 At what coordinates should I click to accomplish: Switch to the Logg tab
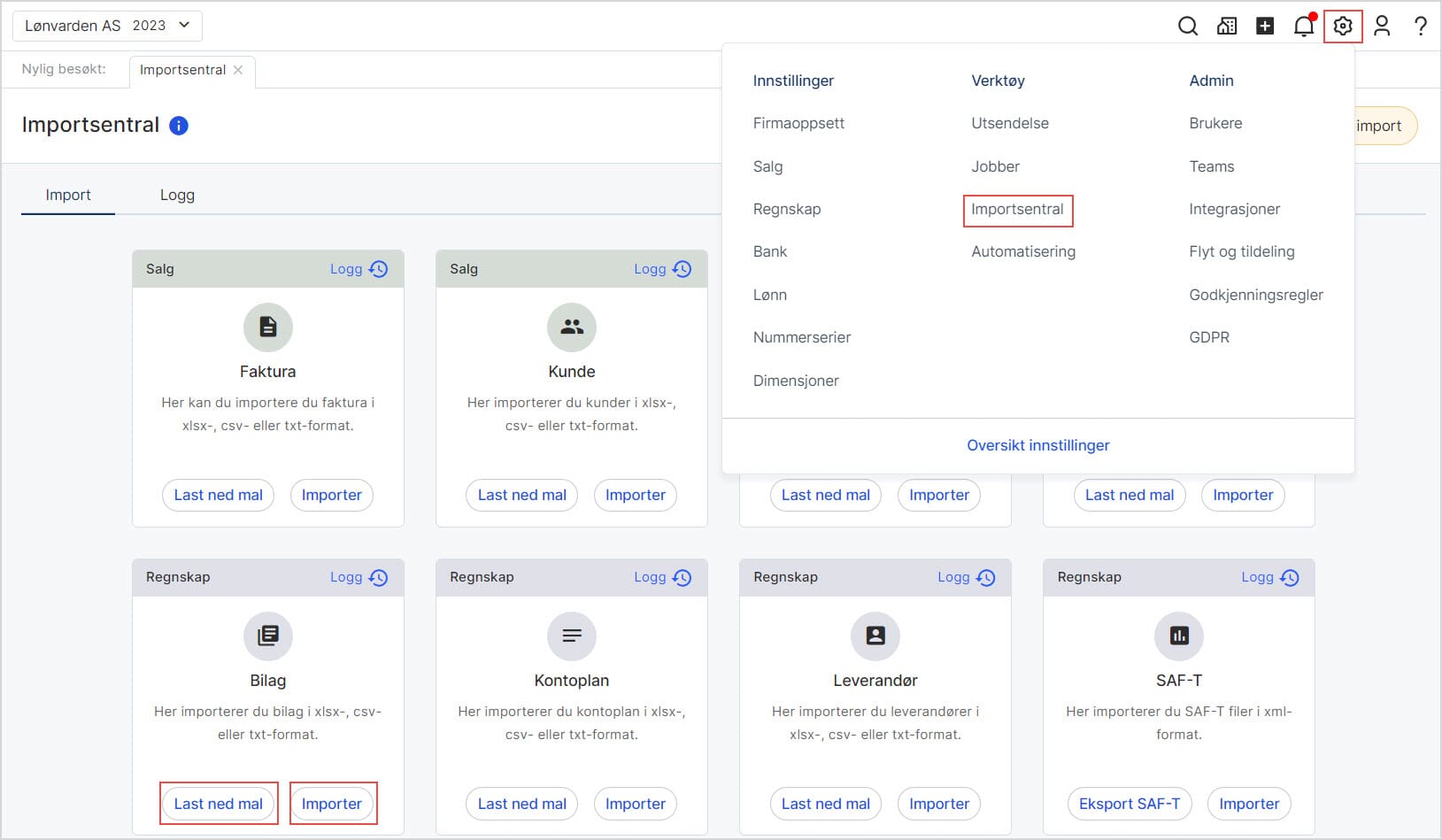(x=177, y=195)
